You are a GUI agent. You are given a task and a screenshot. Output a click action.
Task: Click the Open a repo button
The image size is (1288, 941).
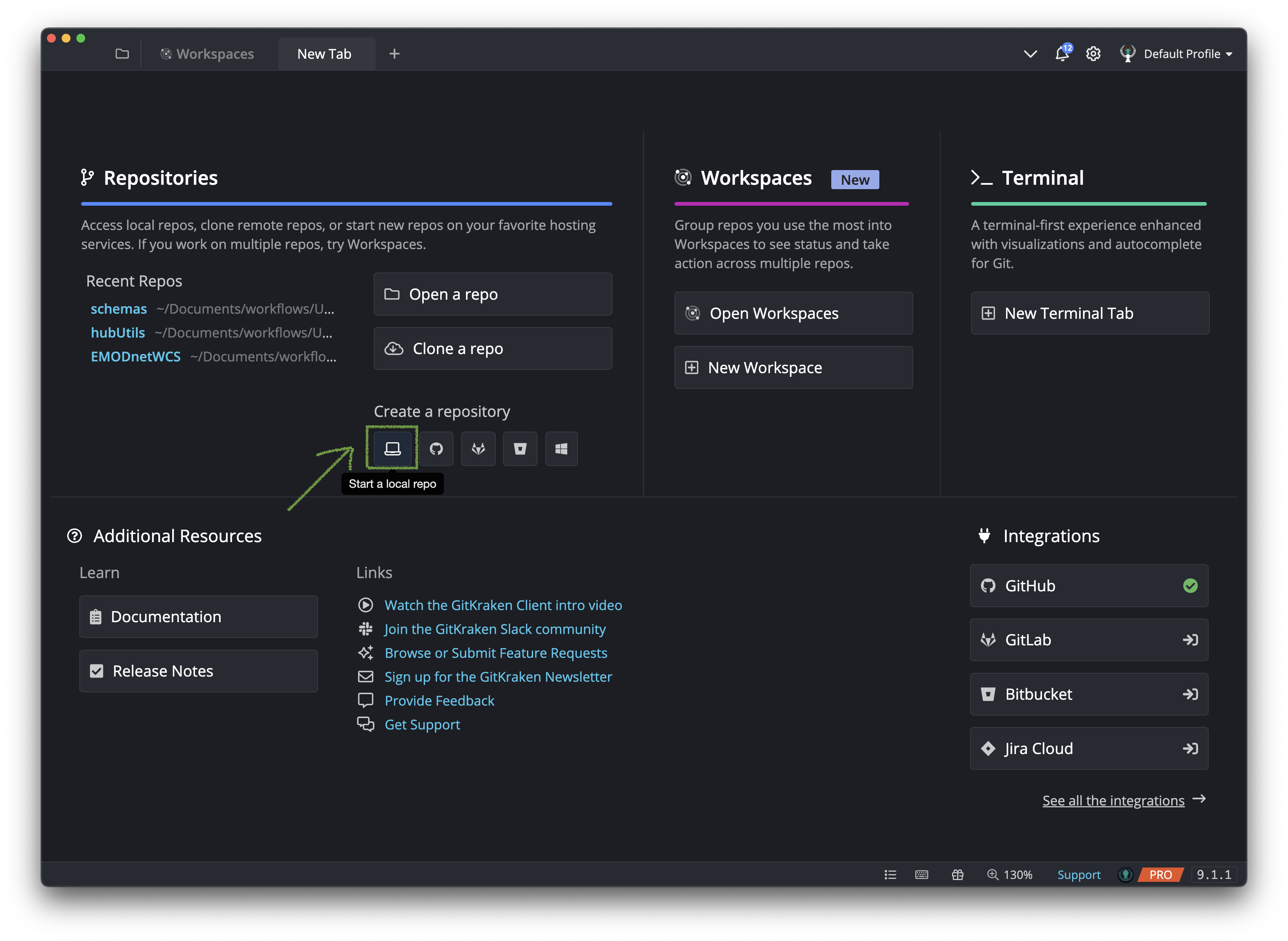coord(492,294)
